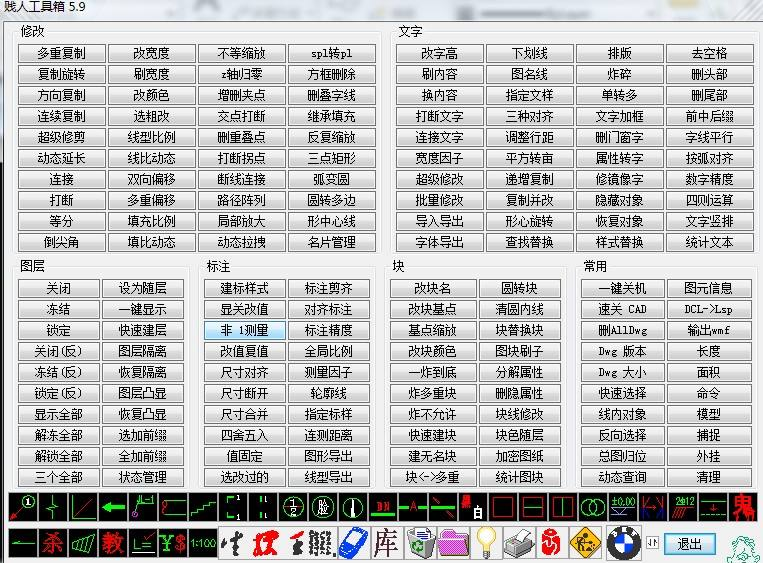Click the 递增复制 button
Image resolution: width=764 pixels, height=563 pixels.
pos(530,179)
